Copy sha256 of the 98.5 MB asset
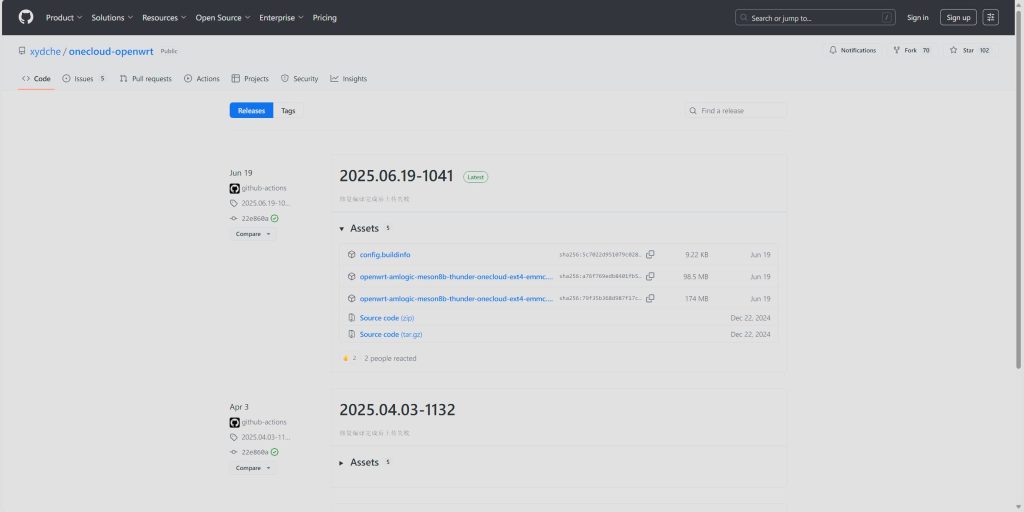 pyautogui.click(x=650, y=276)
